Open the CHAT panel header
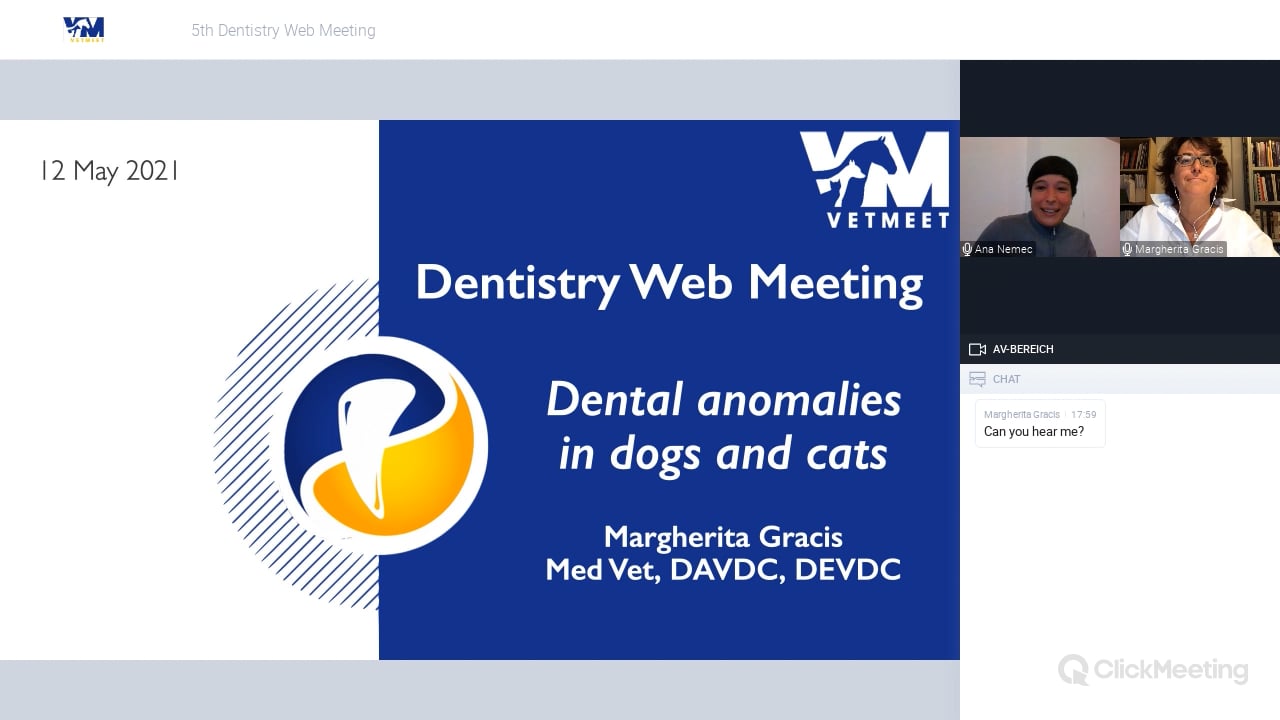1280x720 pixels. coord(1120,379)
